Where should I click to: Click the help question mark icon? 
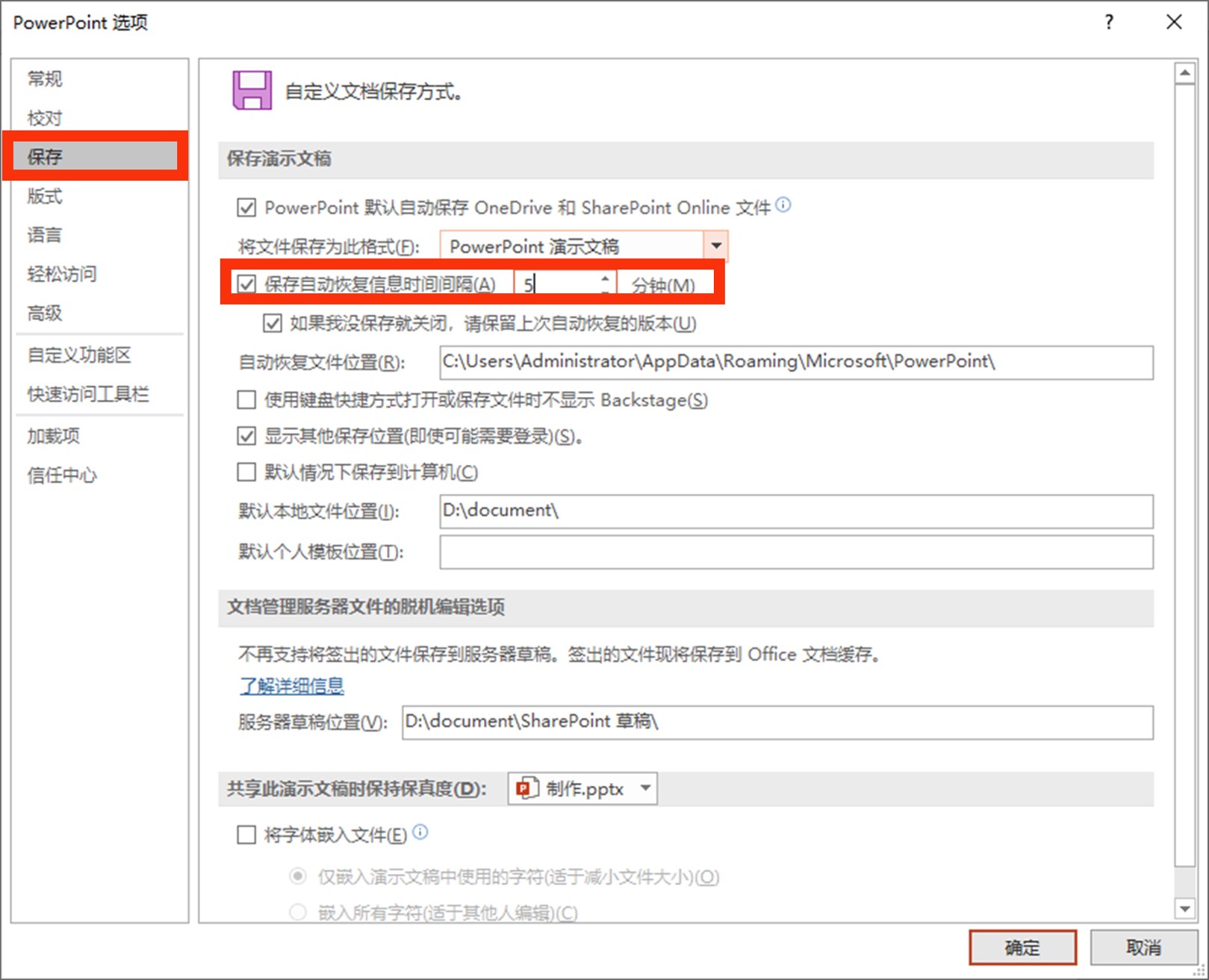click(x=1108, y=22)
